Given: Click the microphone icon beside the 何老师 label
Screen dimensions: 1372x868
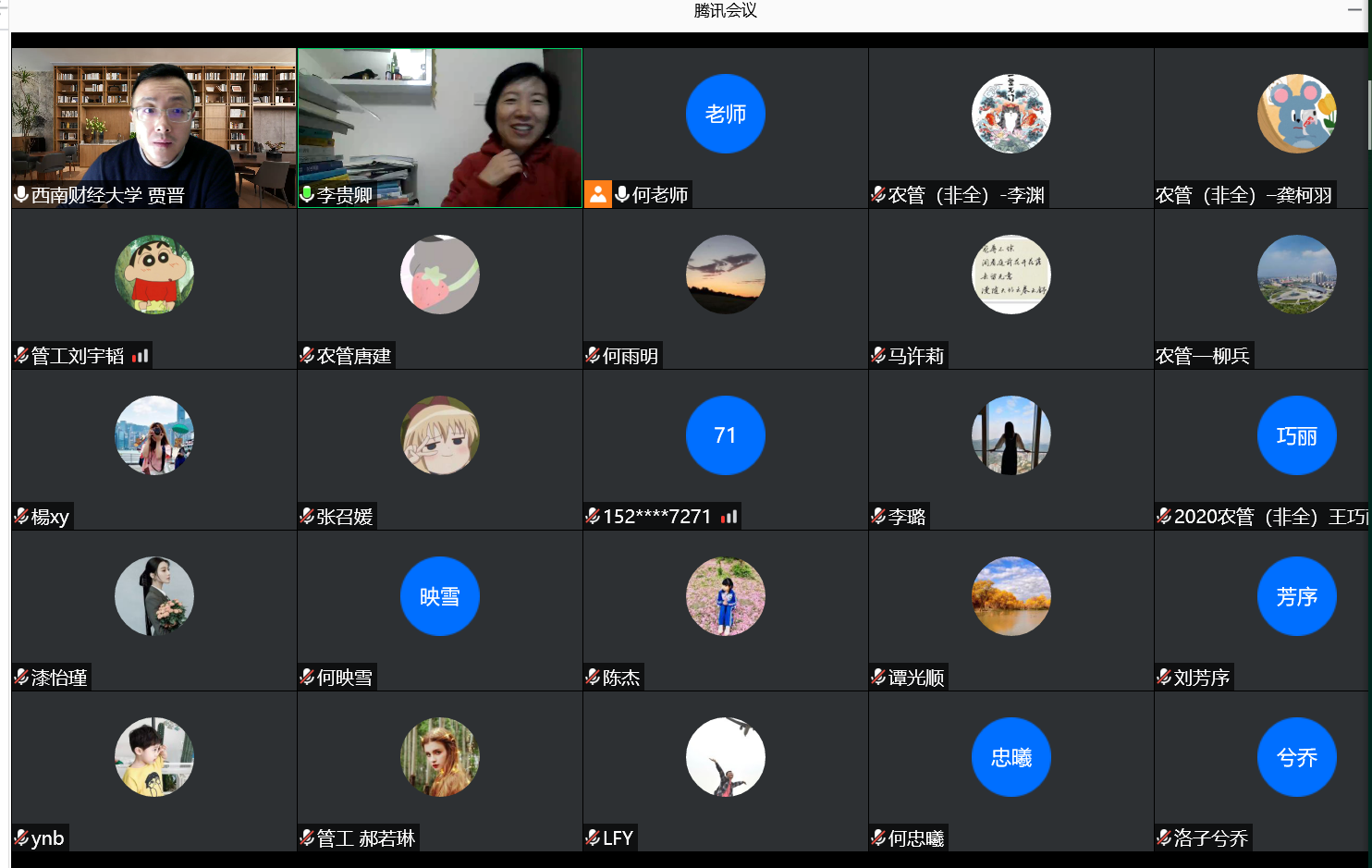Looking at the screenshot, I should tap(622, 194).
